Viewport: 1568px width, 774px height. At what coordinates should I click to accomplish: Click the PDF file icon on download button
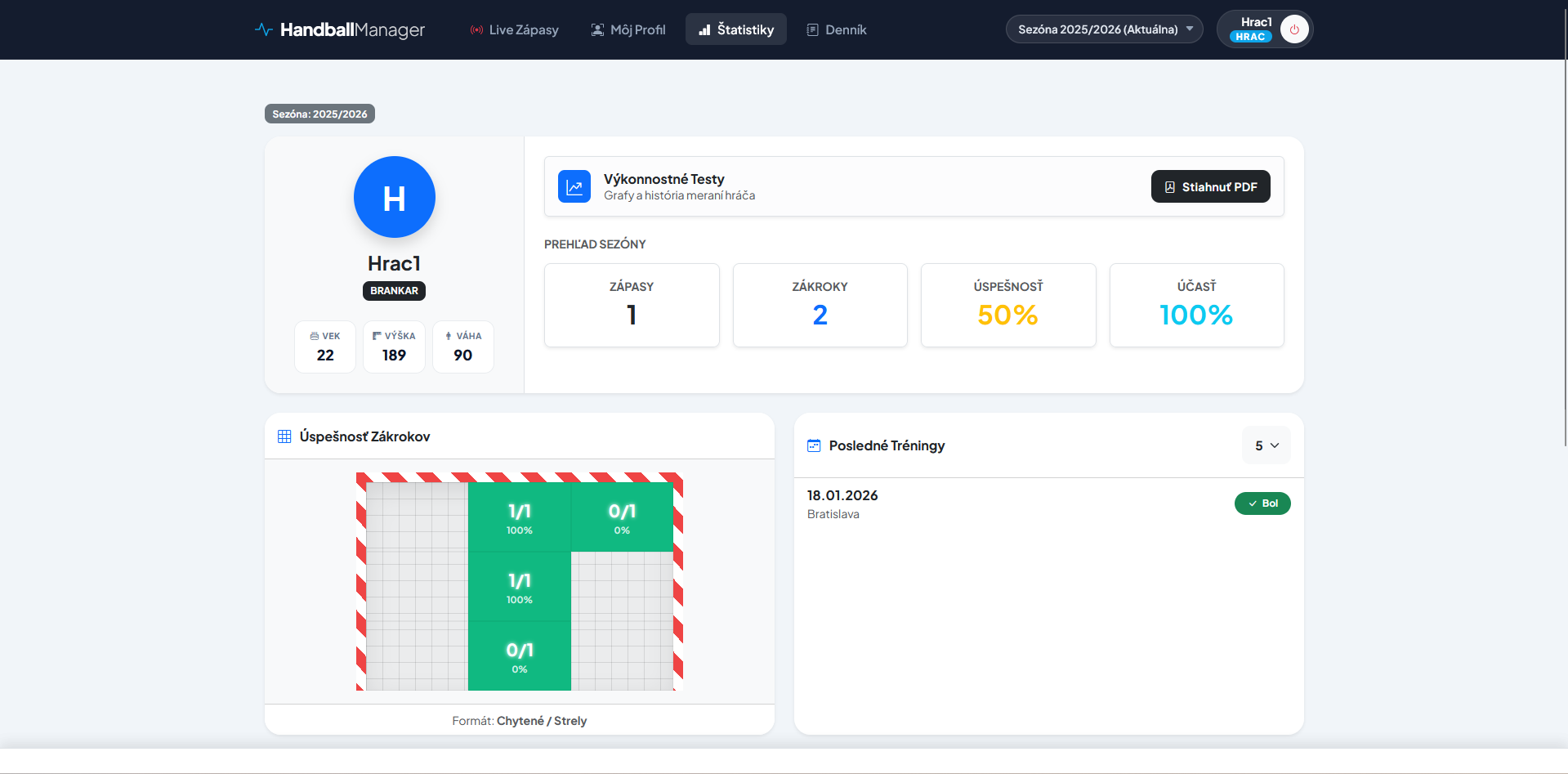pyautogui.click(x=1169, y=187)
